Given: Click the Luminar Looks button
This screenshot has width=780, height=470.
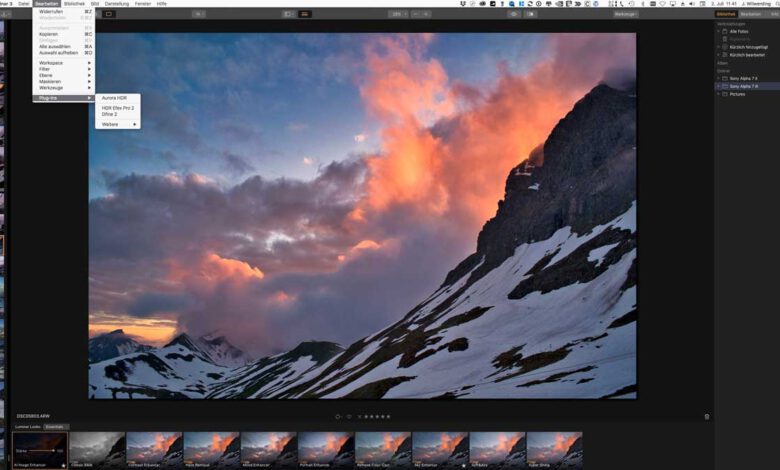Looking at the screenshot, I should click(28, 426).
